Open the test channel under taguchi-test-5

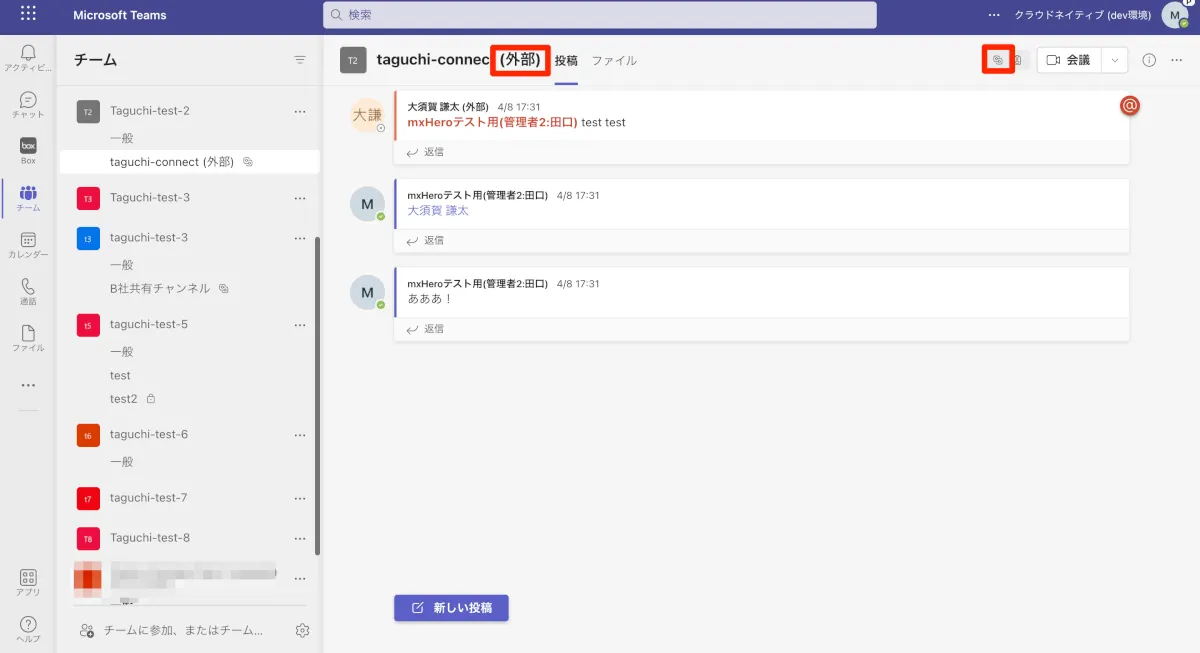(120, 376)
